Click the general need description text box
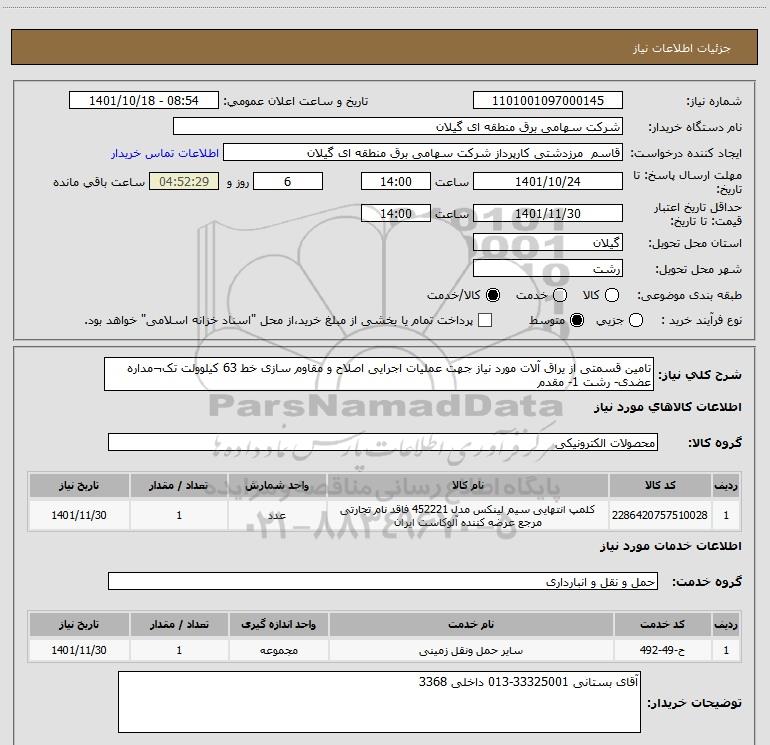The height and width of the screenshot is (745, 770). tap(379, 374)
